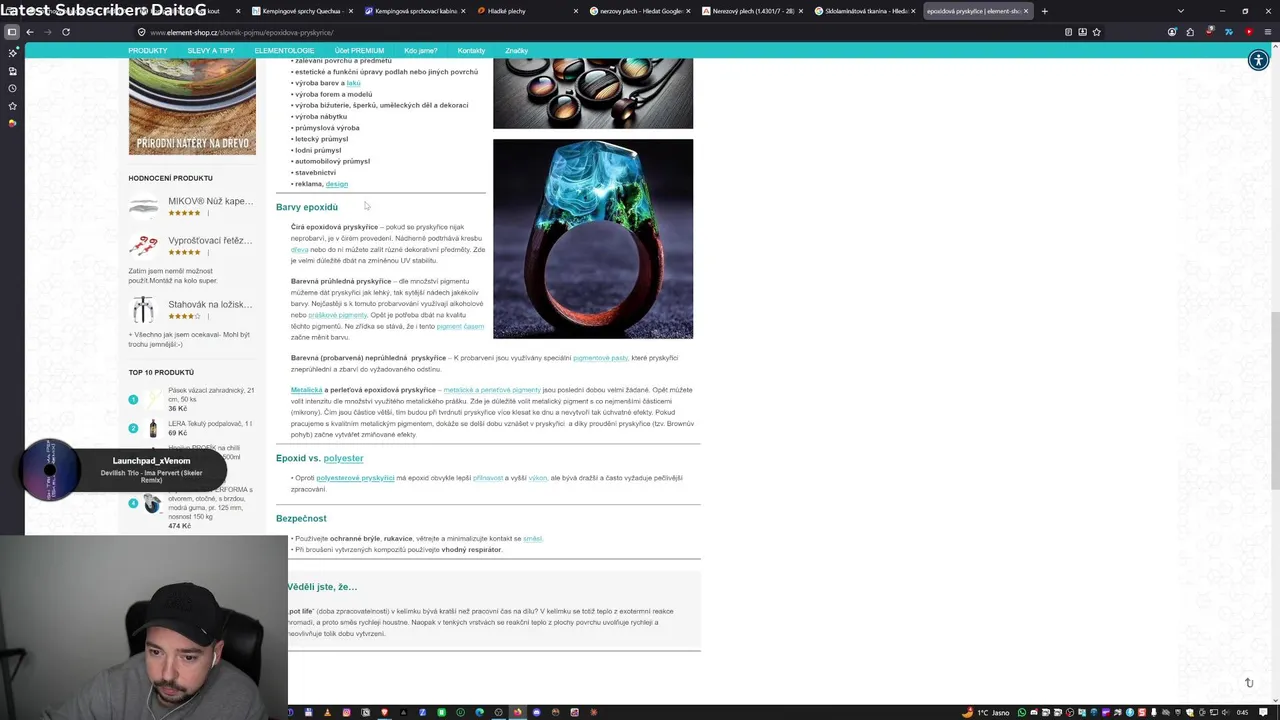
Task: Follow the 'pigmentové pasty' link
Action: [x=601, y=358]
